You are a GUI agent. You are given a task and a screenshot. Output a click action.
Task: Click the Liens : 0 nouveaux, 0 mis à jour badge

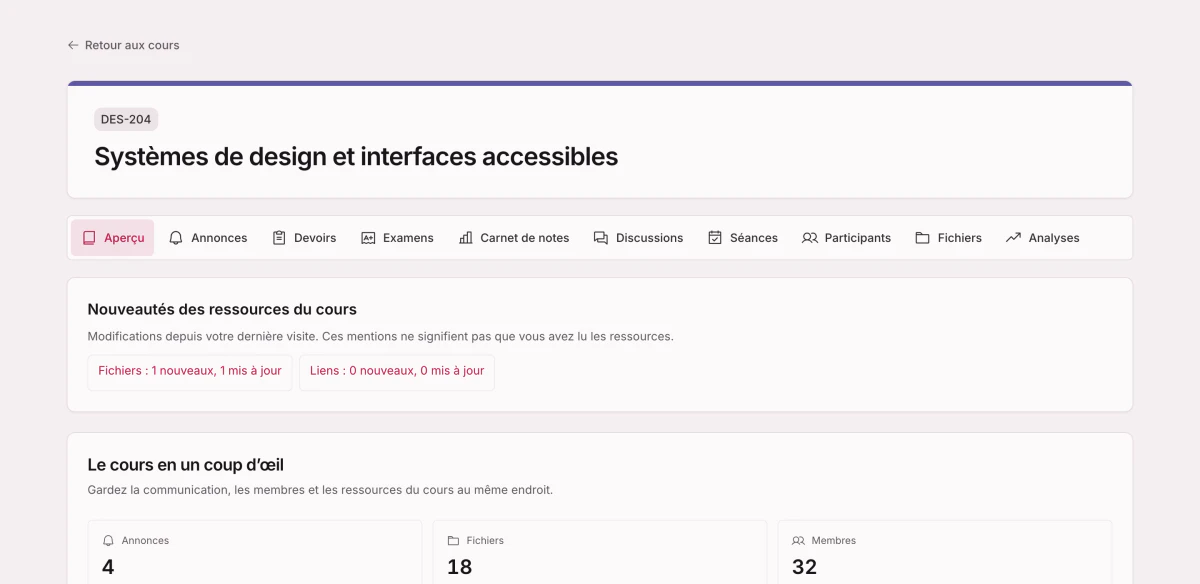click(x=397, y=371)
